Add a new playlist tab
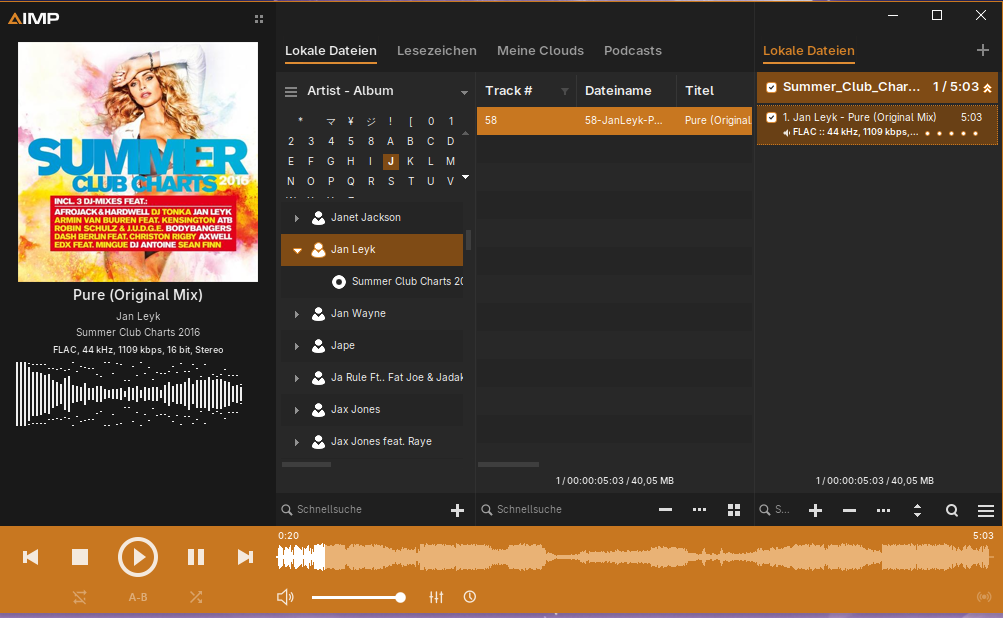 pyautogui.click(x=983, y=50)
